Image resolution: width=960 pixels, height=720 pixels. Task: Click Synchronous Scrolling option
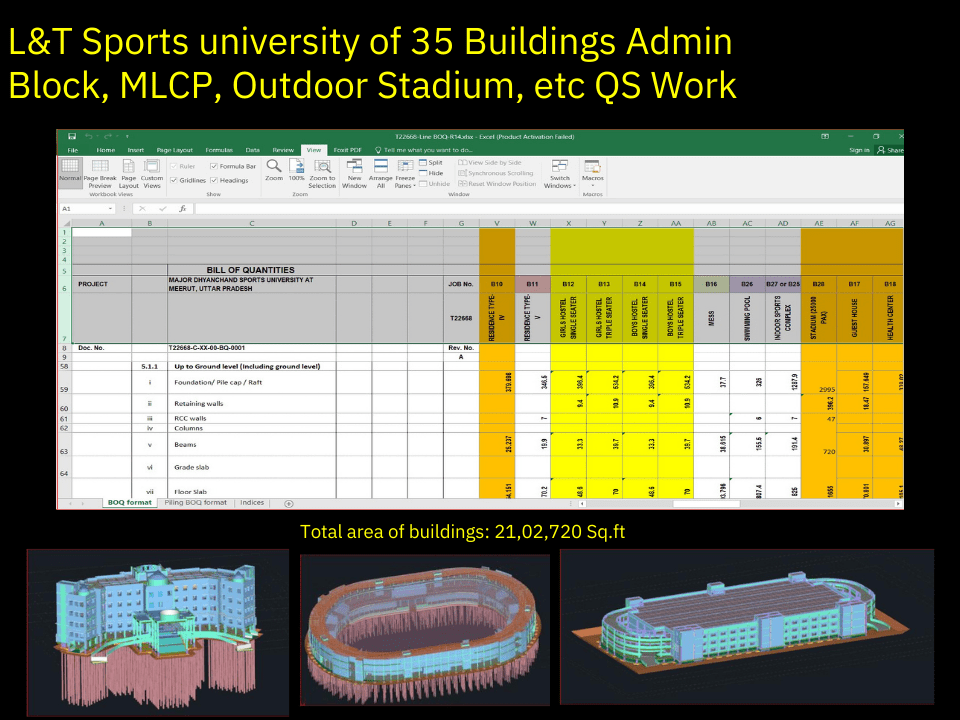pyautogui.click(x=496, y=173)
